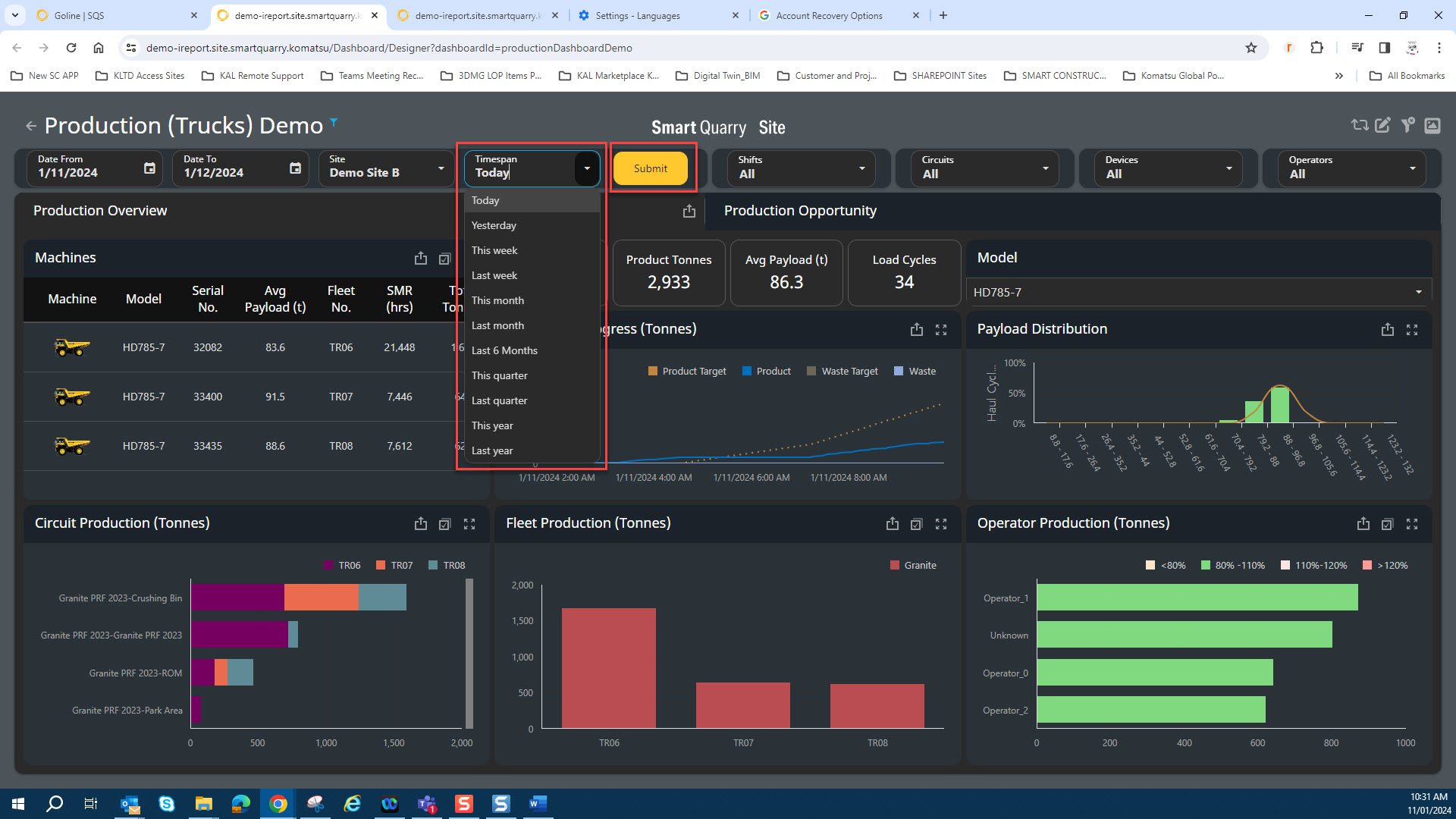Open the KAL Remote Support bookmark folder
Image resolution: width=1456 pixels, height=819 pixels.
coord(253,76)
